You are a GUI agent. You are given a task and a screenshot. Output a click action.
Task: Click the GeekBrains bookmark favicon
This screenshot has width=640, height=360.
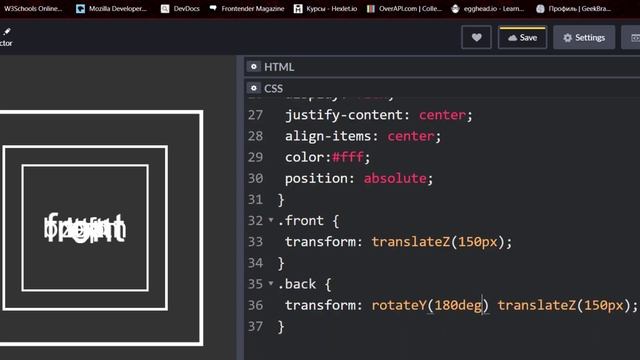(540, 9)
